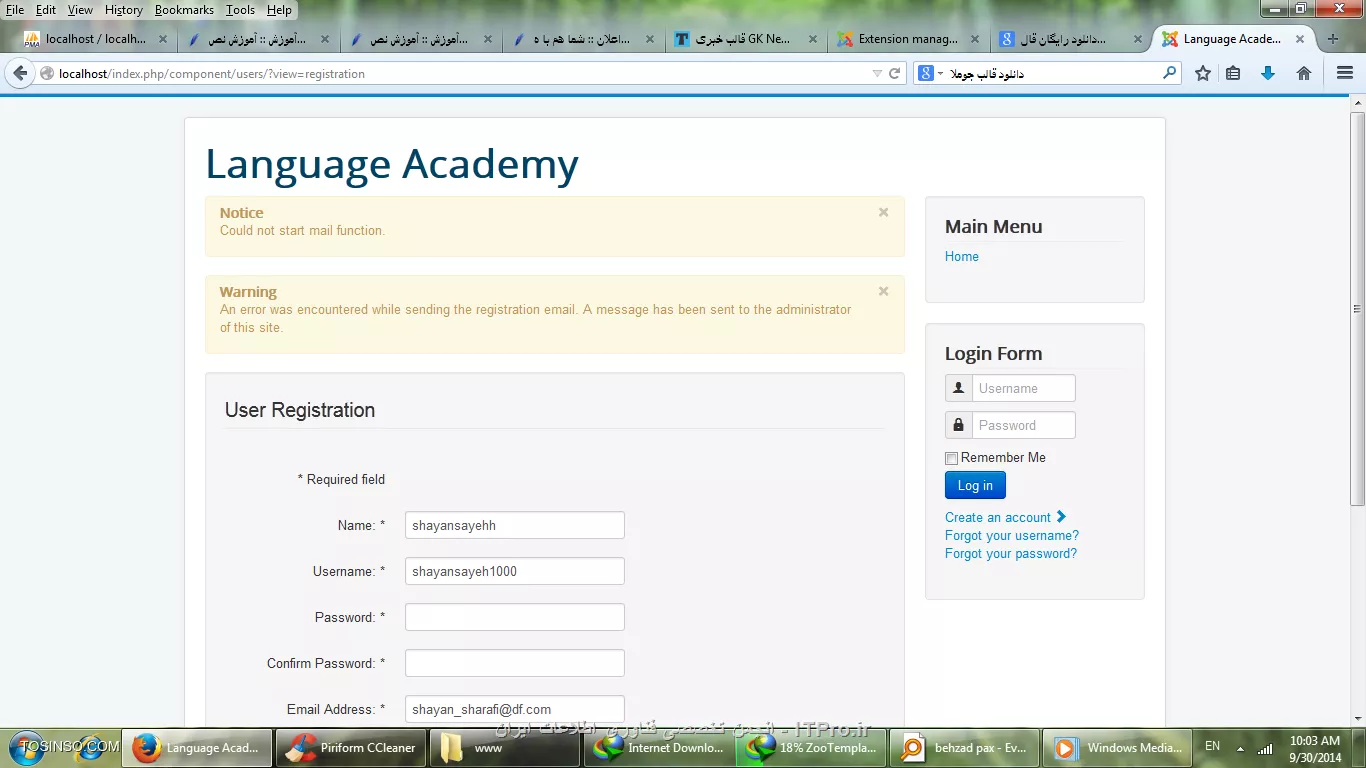Screen dimensions: 1366x768
Task: Focus the login form Username field
Action: pyautogui.click(x=1023, y=388)
